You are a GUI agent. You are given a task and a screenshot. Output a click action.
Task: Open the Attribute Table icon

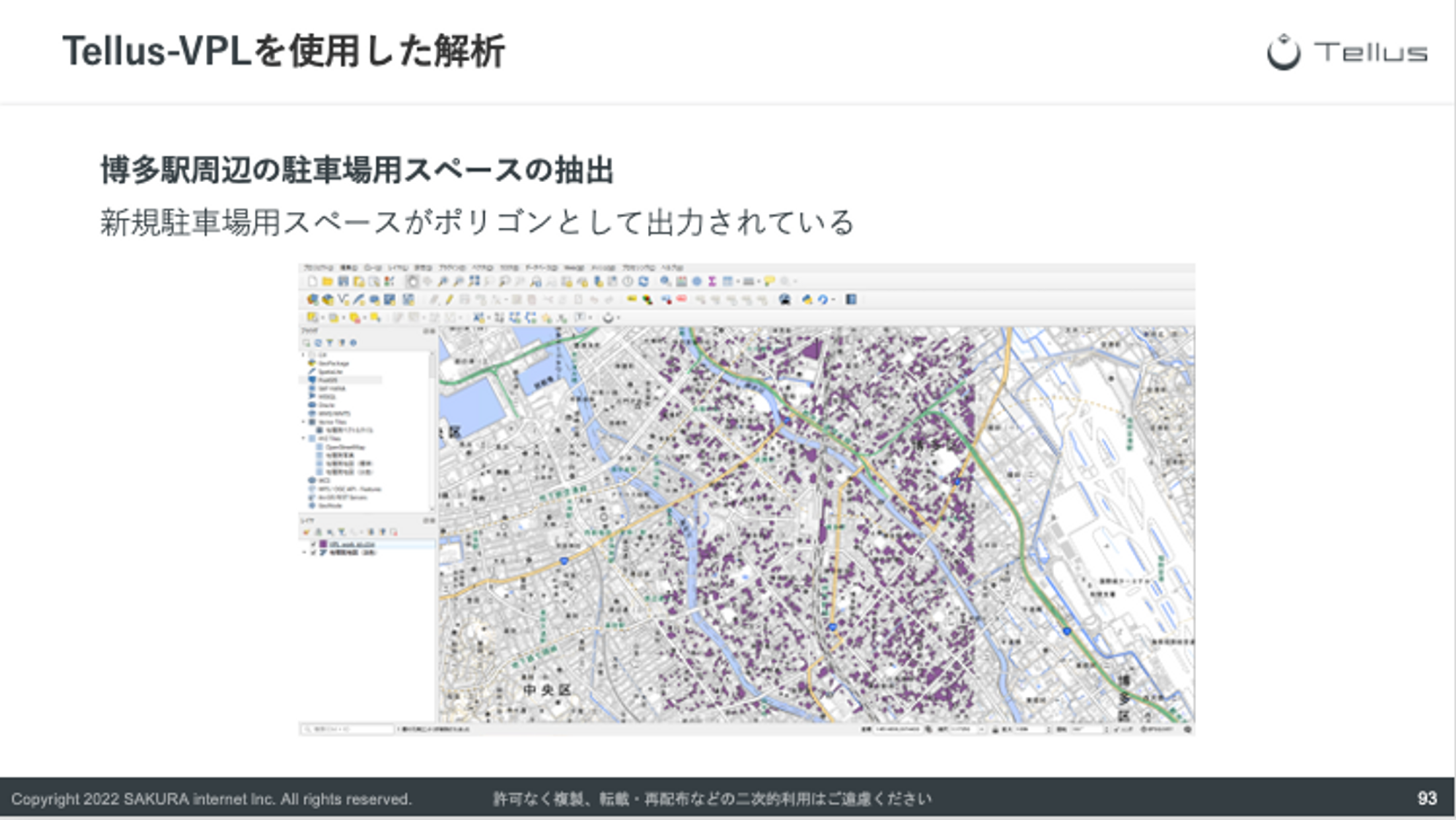727,281
